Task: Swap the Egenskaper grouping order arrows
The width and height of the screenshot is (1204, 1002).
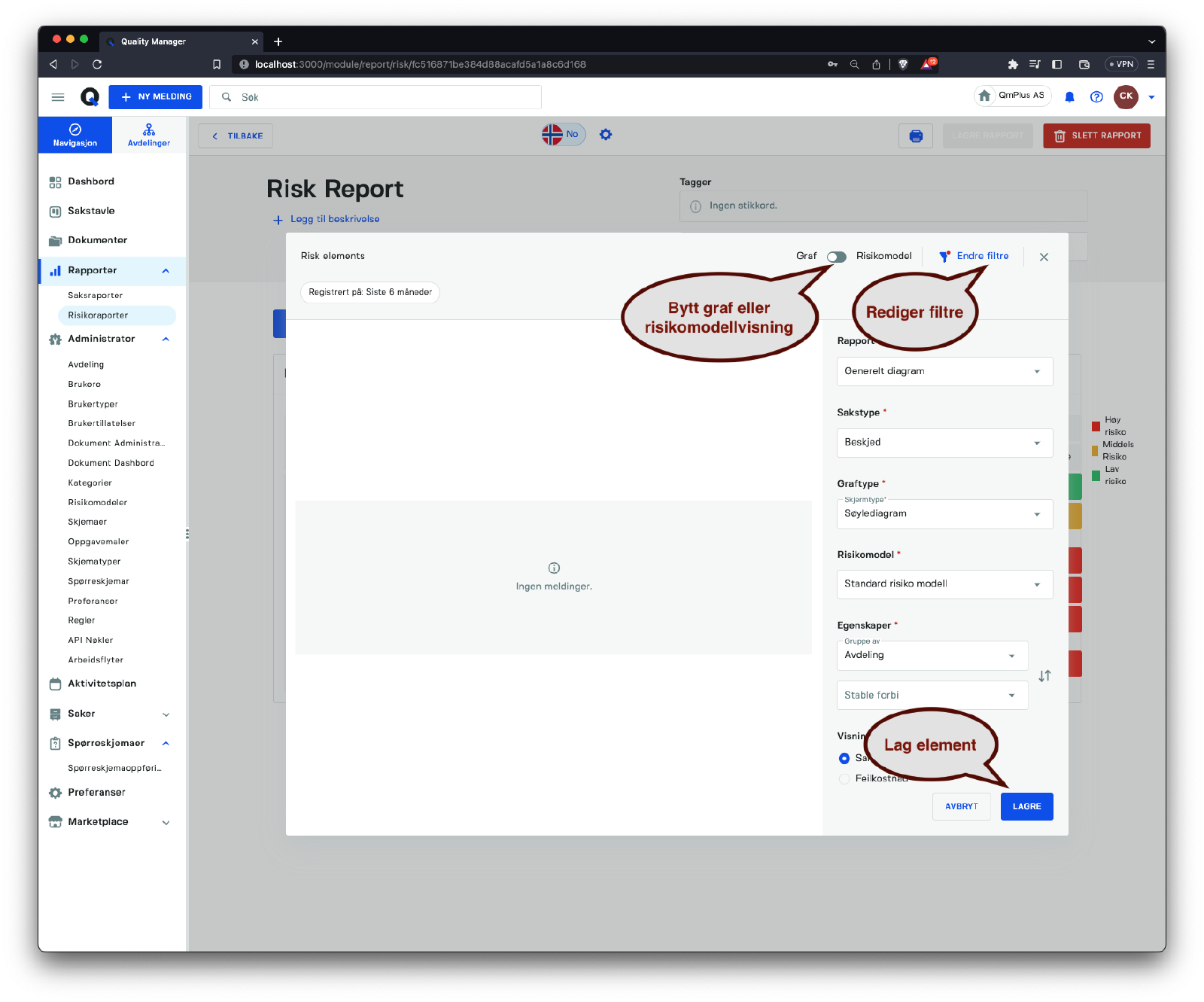Action: 1044,676
